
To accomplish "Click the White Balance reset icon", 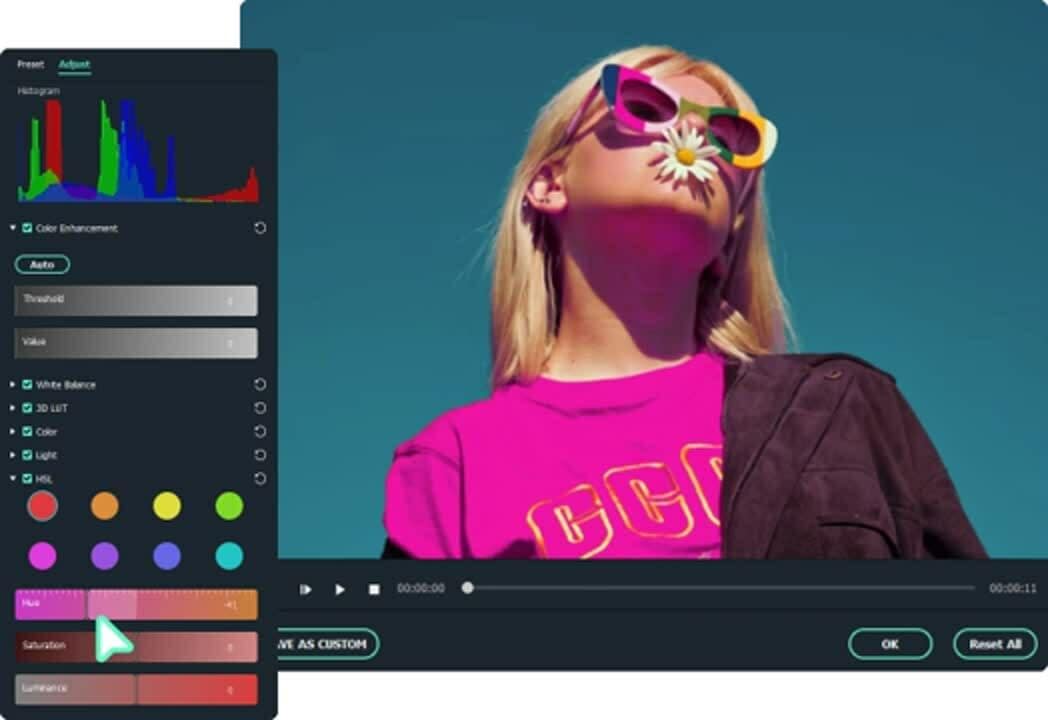I will pyautogui.click(x=260, y=384).
